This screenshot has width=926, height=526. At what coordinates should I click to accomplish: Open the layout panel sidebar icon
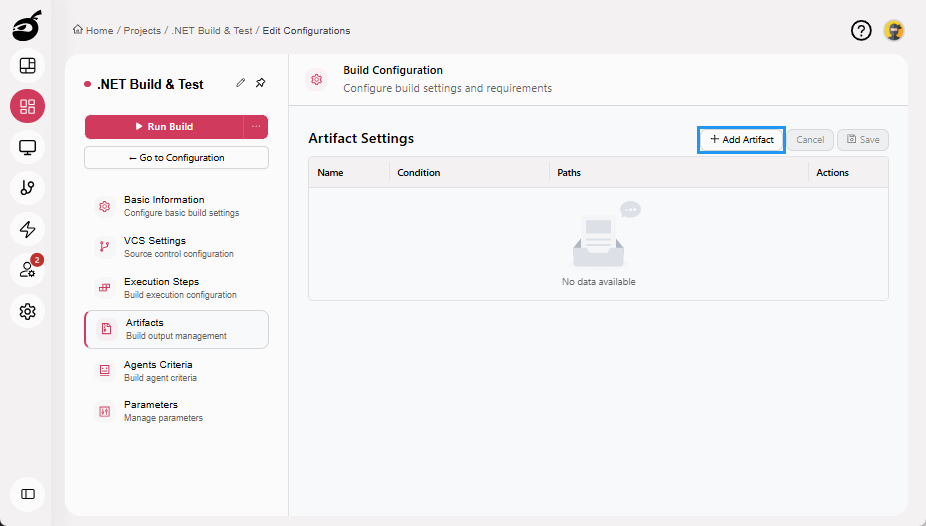(x=27, y=66)
